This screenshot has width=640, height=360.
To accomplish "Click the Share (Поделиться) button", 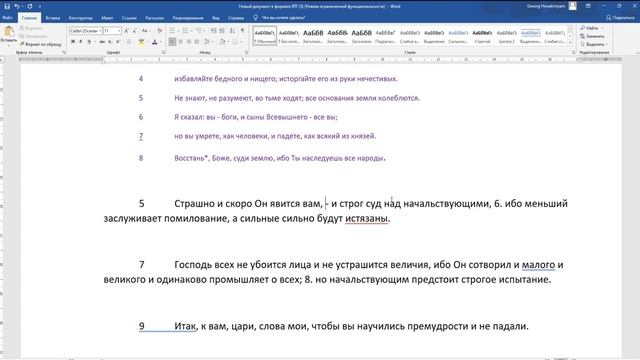I will [620, 18].
